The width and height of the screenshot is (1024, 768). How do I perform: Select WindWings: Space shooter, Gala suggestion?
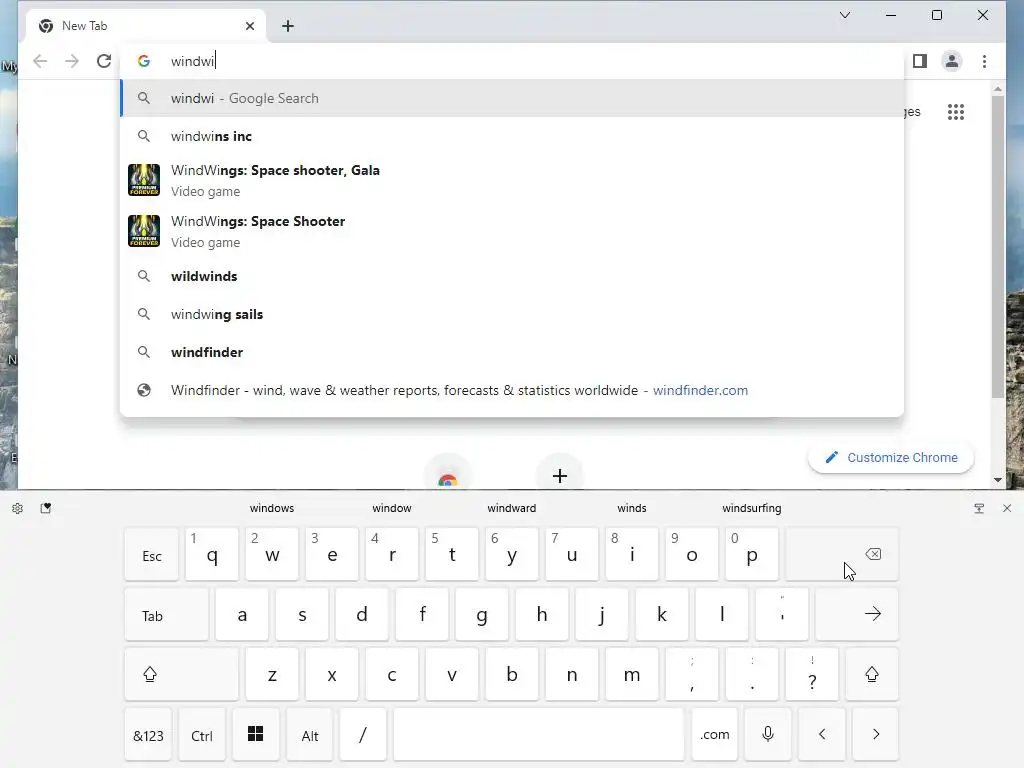click(512, 180)
